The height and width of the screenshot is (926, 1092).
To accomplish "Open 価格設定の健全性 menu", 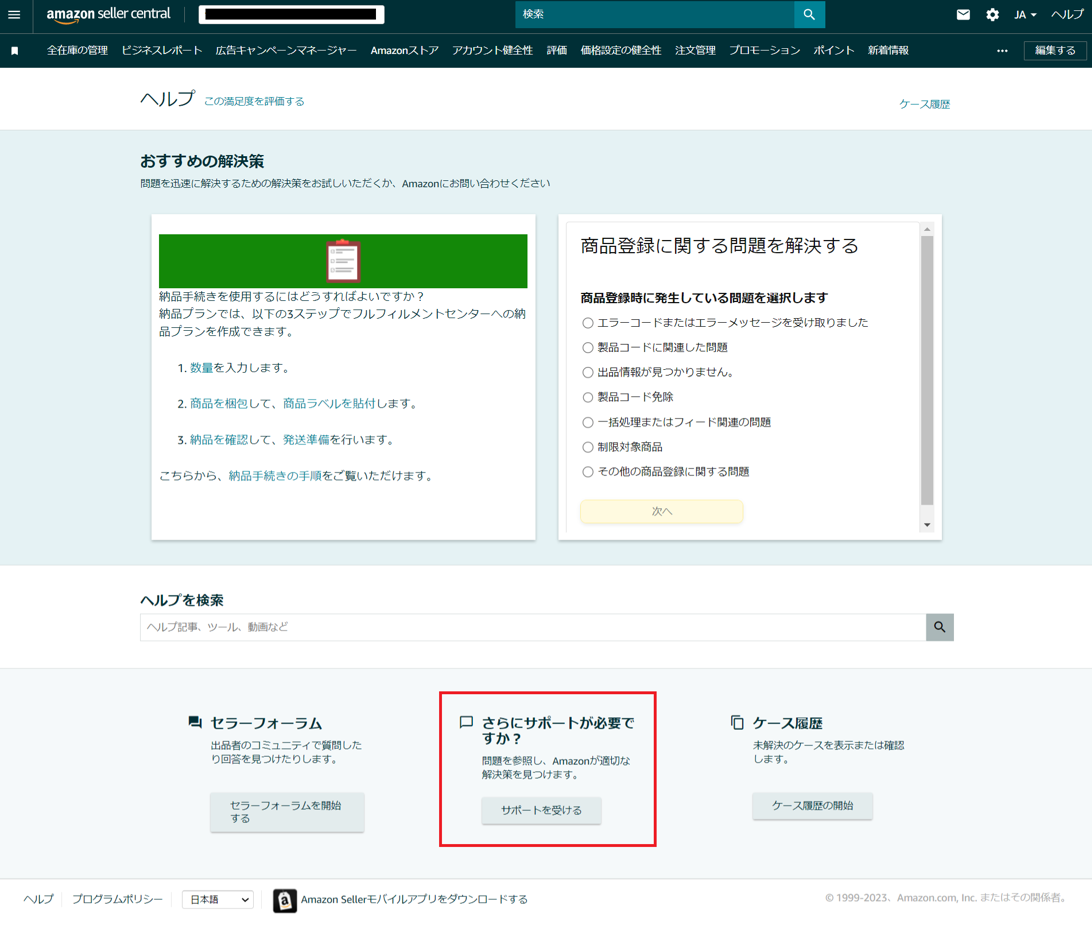I will tap(621, 50).
